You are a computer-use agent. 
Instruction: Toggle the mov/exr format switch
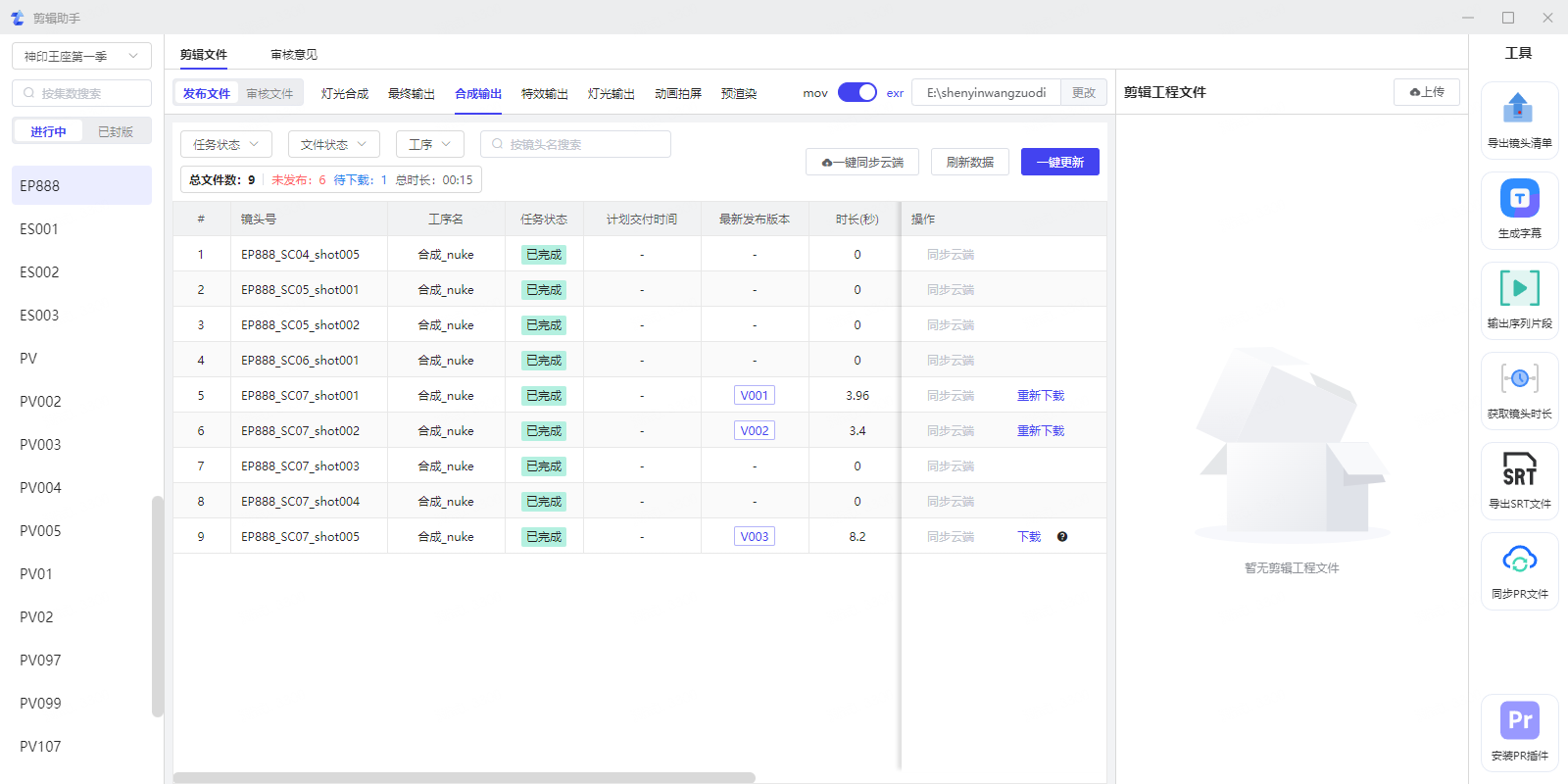857,92
